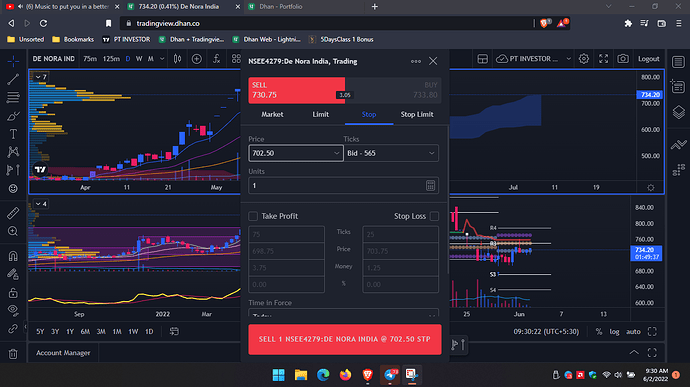Expand the Price 702.50 dropdown
This screenshot has height=387, width=690.
336,153
